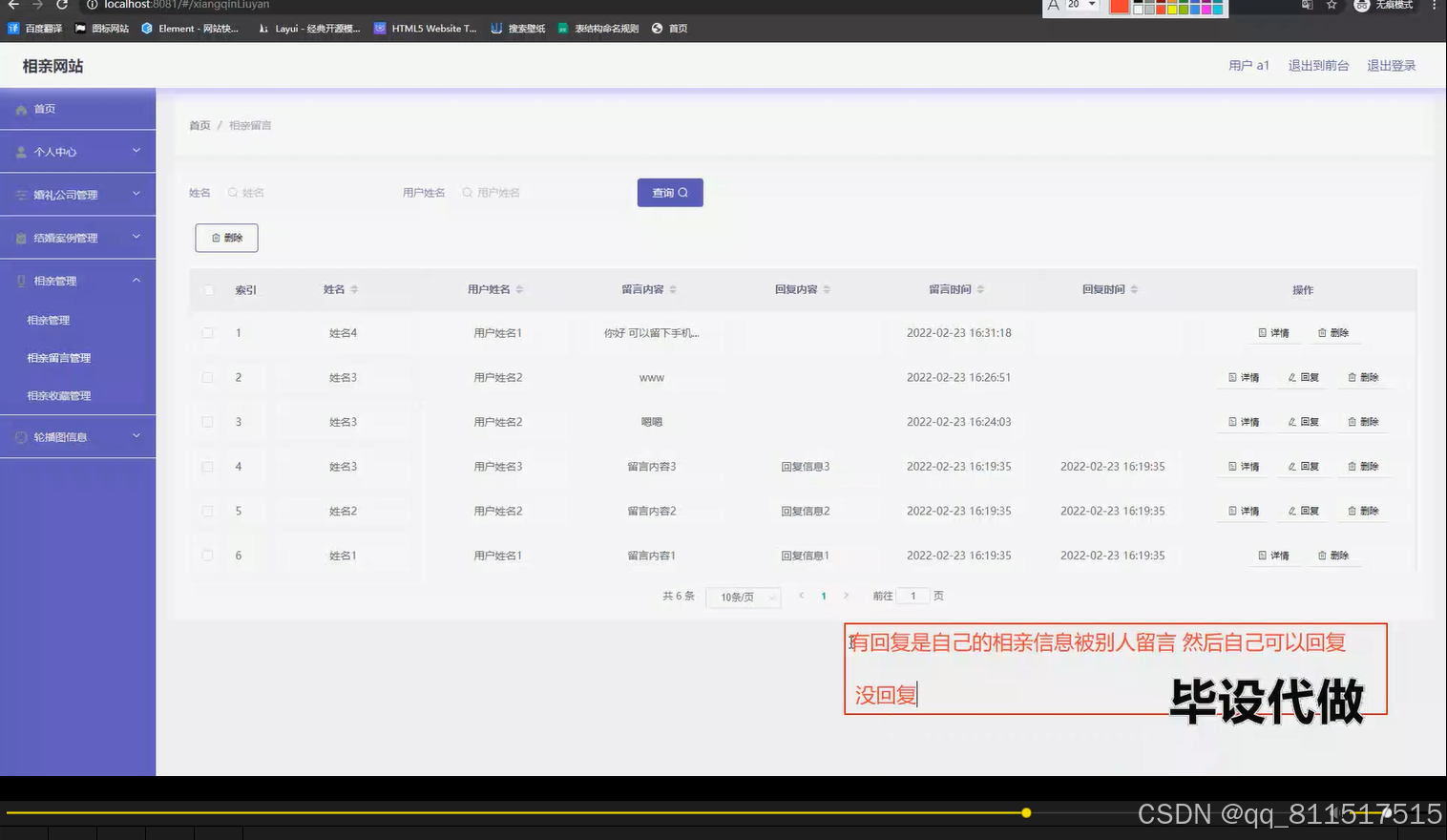The height and width of the screenshot is (840, 1447).
Task: Open the 搜索壁纸 bookmark
Action: point(518,29)
